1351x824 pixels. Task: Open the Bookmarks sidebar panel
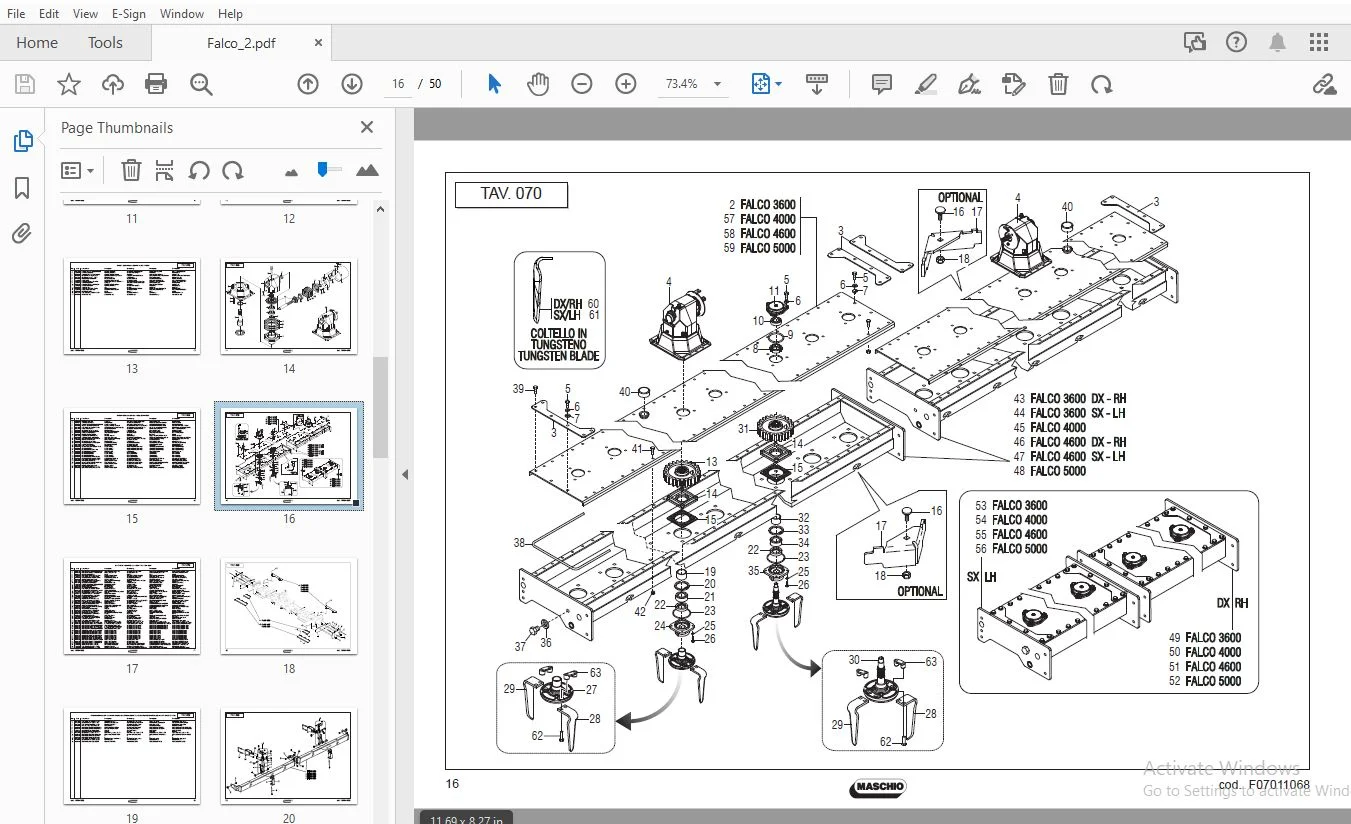point(22,188)
